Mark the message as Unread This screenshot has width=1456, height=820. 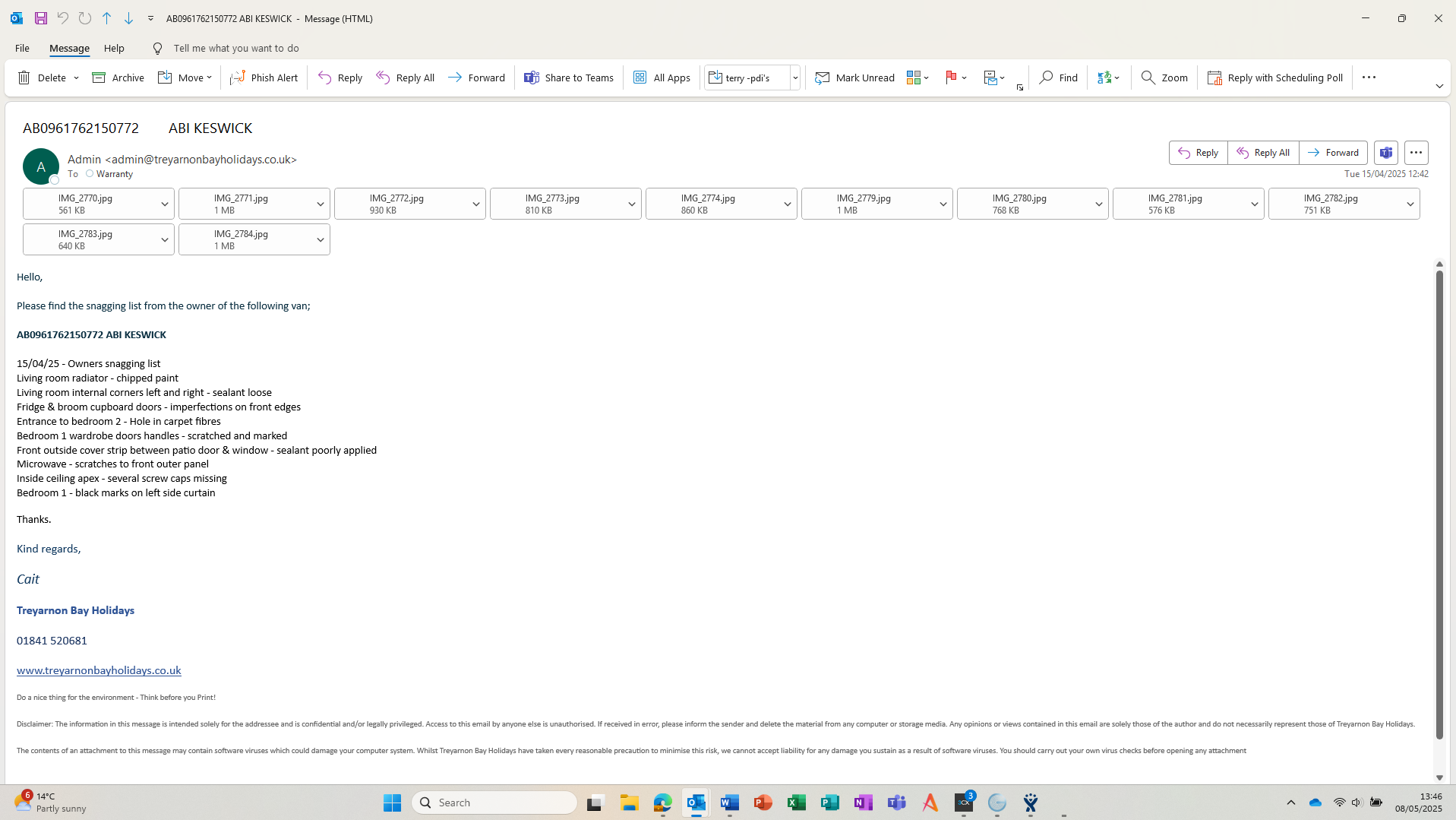854,78
